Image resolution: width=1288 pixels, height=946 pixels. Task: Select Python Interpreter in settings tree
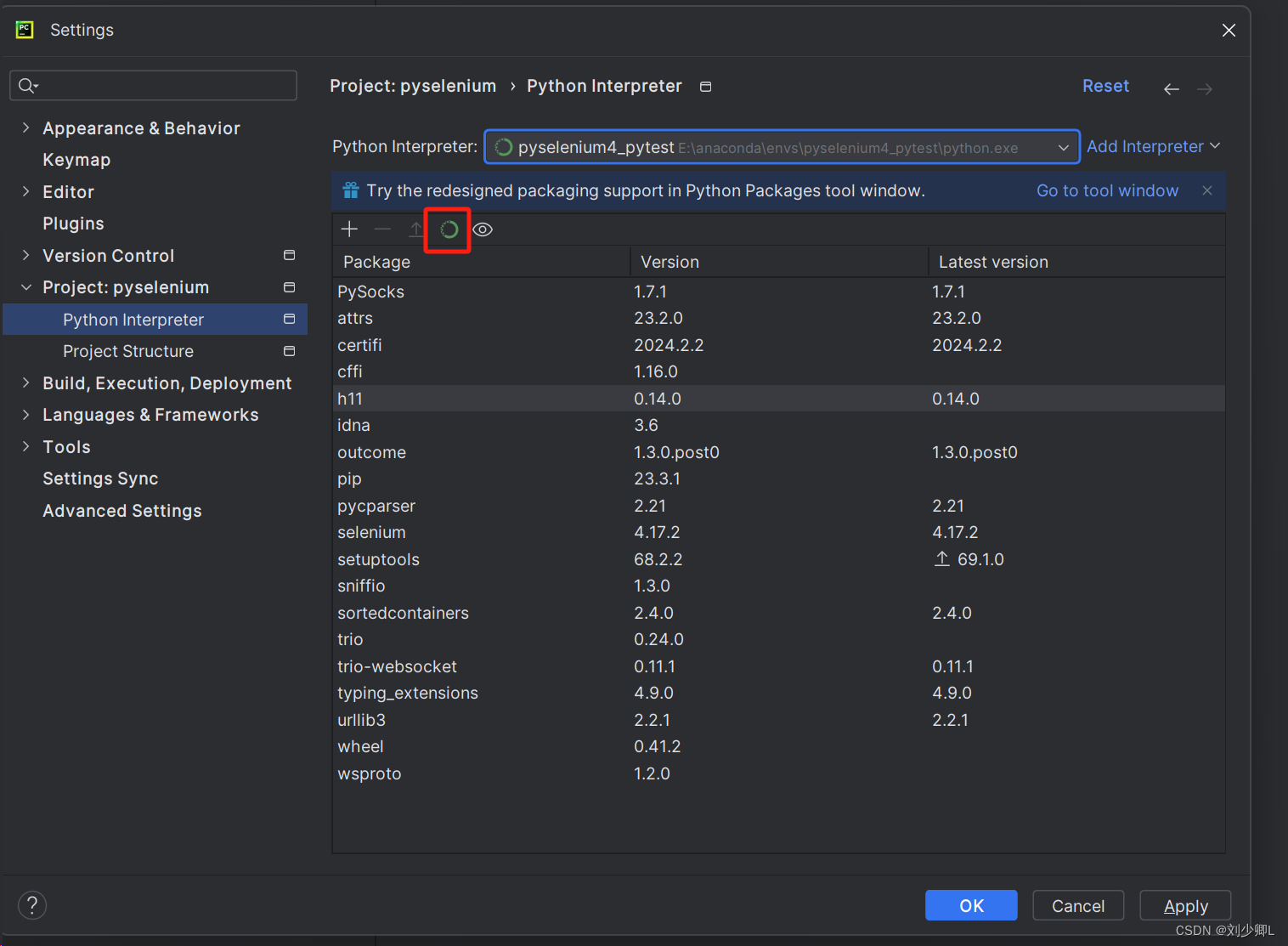155,320
